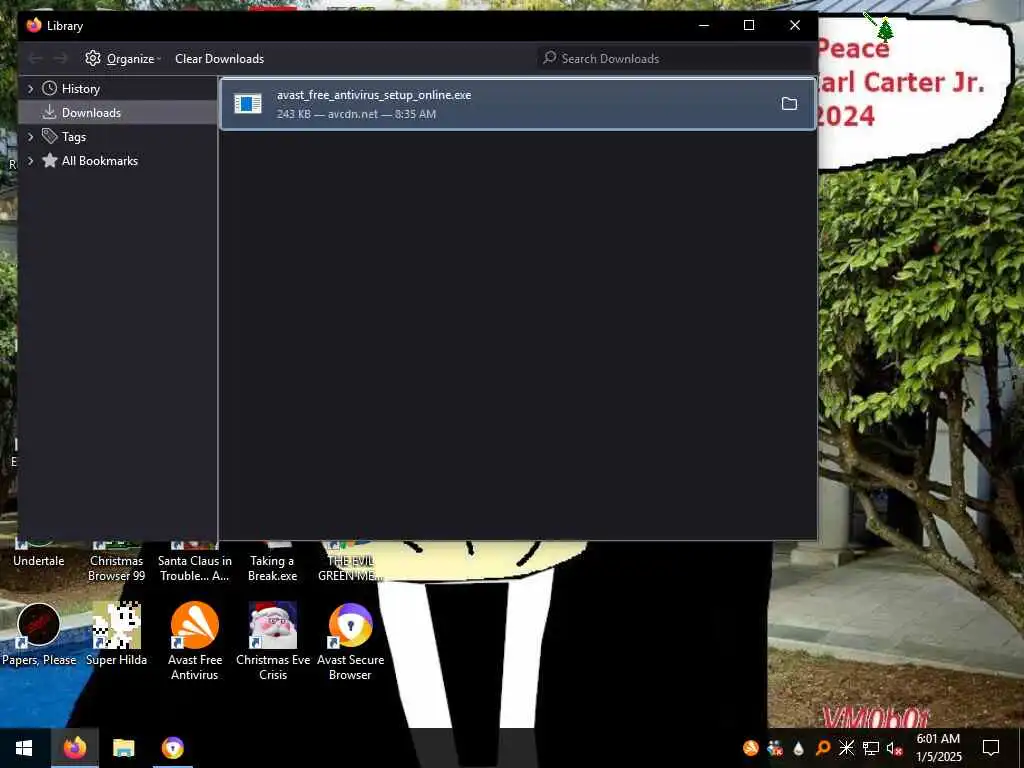Click the muted volume tray icon
The image size is (1024, 768).
coord(894,748)
